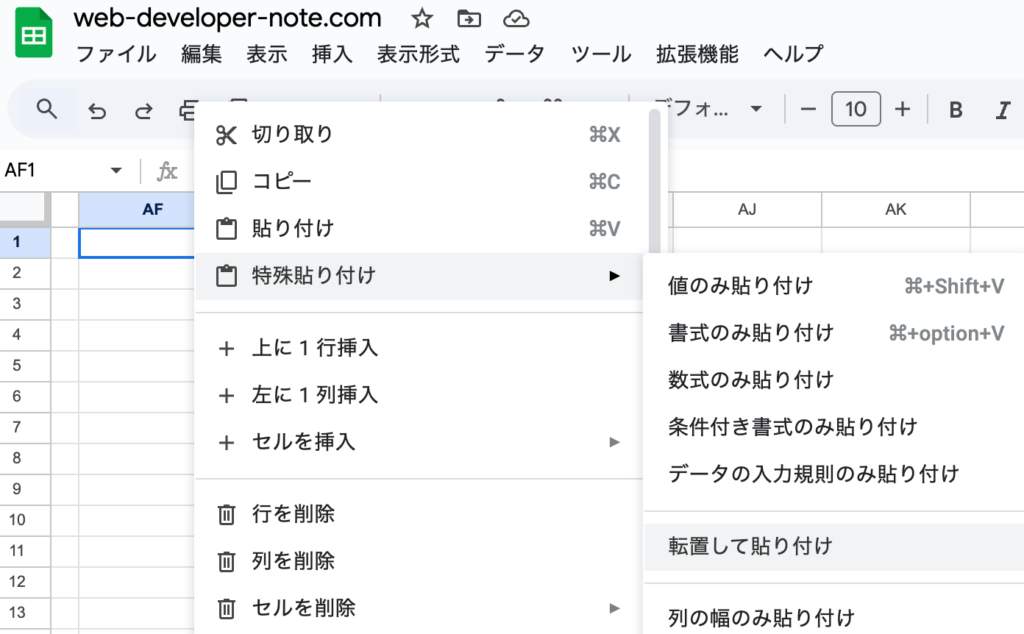Open the データ menu in menu bar
The width and height of the screenshot is (1024, 634).
click(x=515, y=54)
